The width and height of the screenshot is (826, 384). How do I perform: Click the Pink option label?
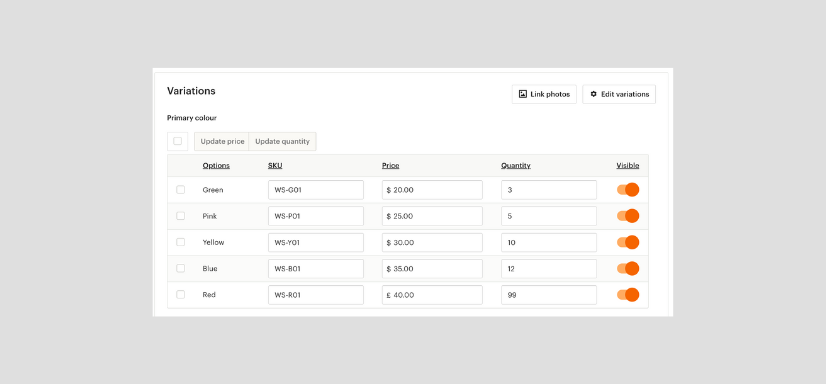pyautogui.click(x=210, y=216)
